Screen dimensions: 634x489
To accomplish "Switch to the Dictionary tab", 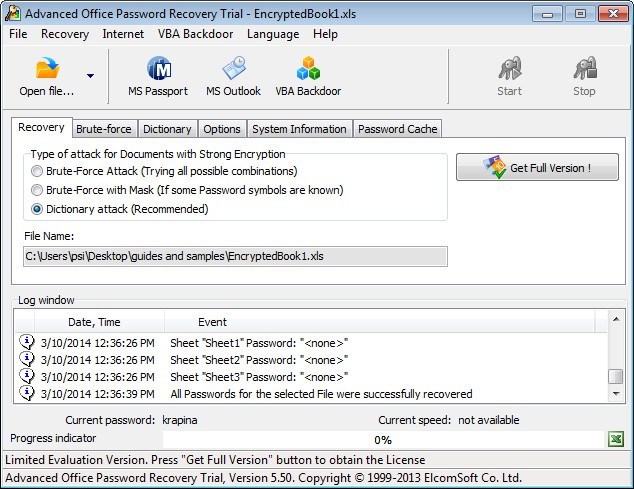I will click(167, 129).
